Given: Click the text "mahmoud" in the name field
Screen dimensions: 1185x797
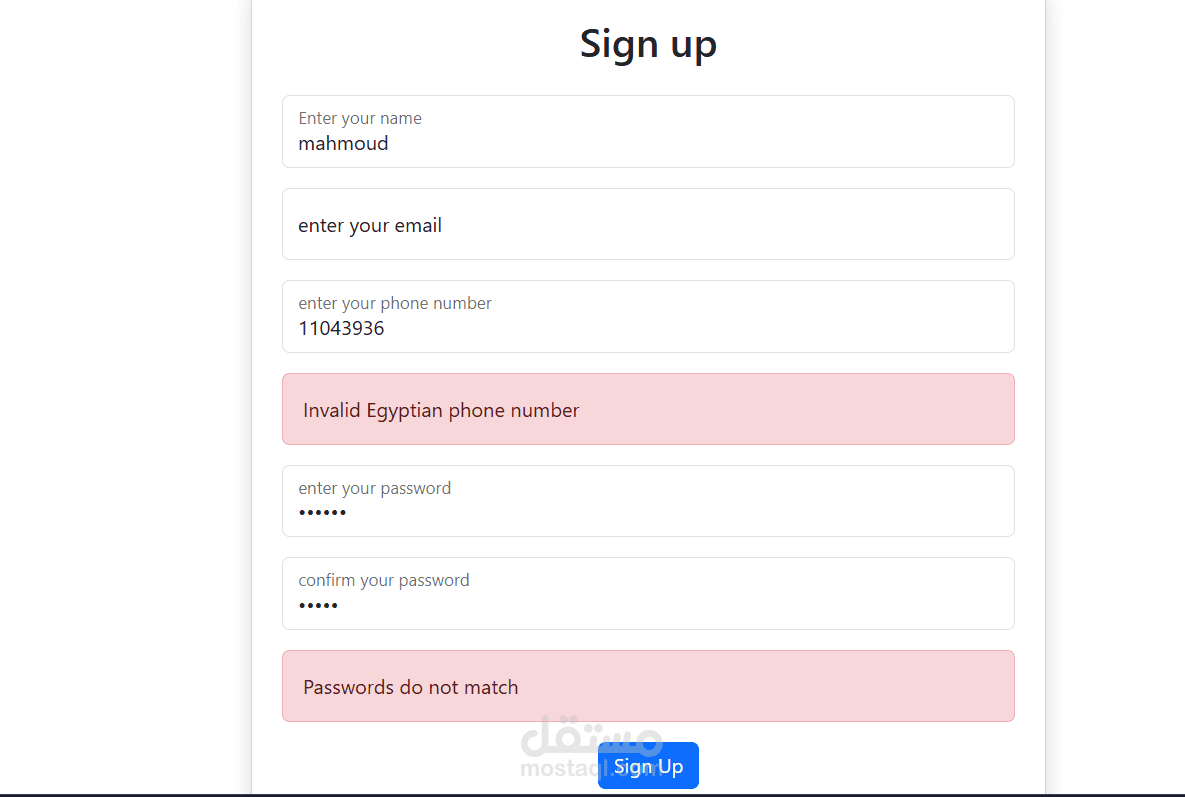Looking at the screenshot, I should (x=343, y=143).
